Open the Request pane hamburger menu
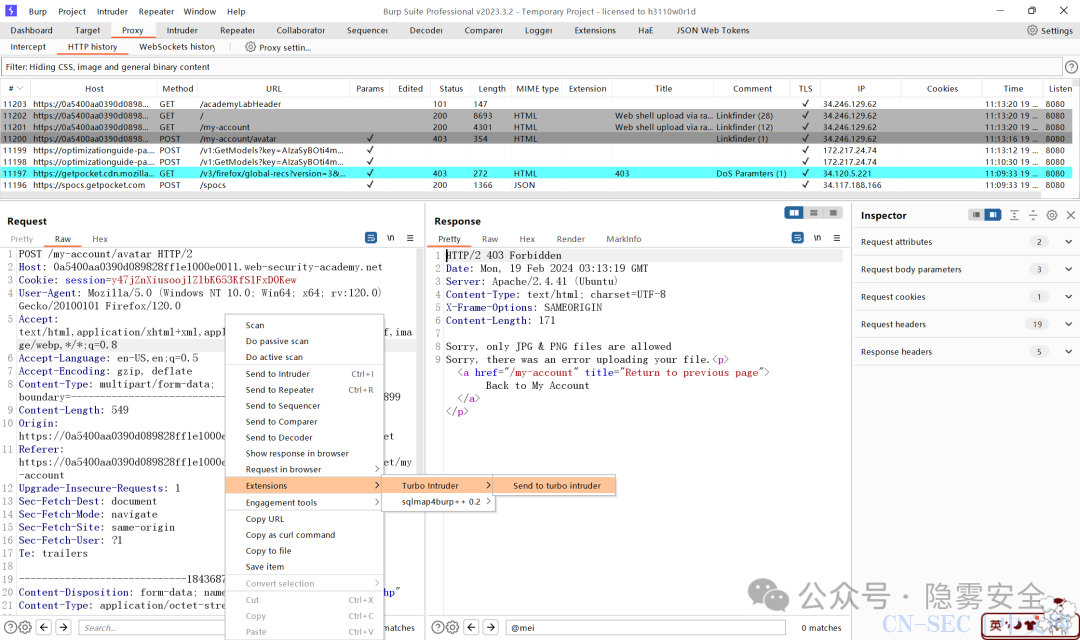Screen dimensions: 1080x640 point(410,238)
